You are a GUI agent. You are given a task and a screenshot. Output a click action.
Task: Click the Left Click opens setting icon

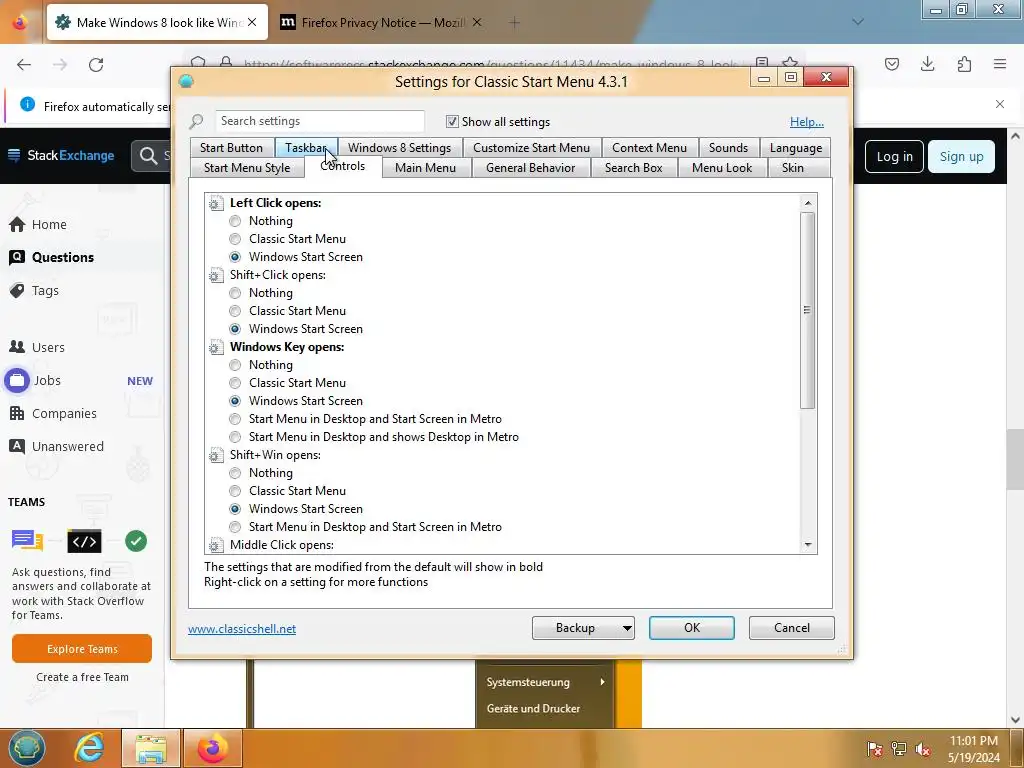216,204
